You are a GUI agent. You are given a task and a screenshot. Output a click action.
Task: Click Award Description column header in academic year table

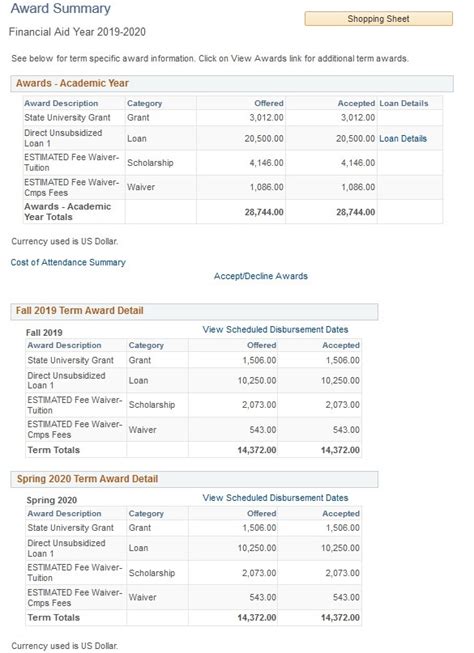click(x=61, y=103)
